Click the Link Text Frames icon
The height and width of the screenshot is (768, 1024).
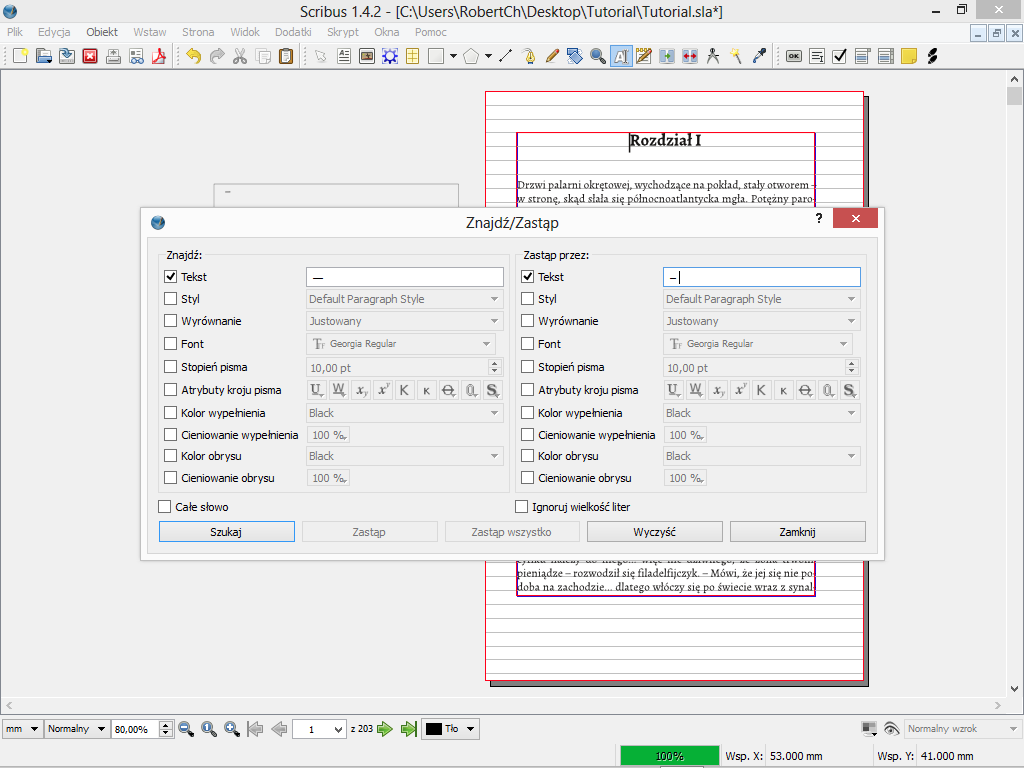point(666,56)
